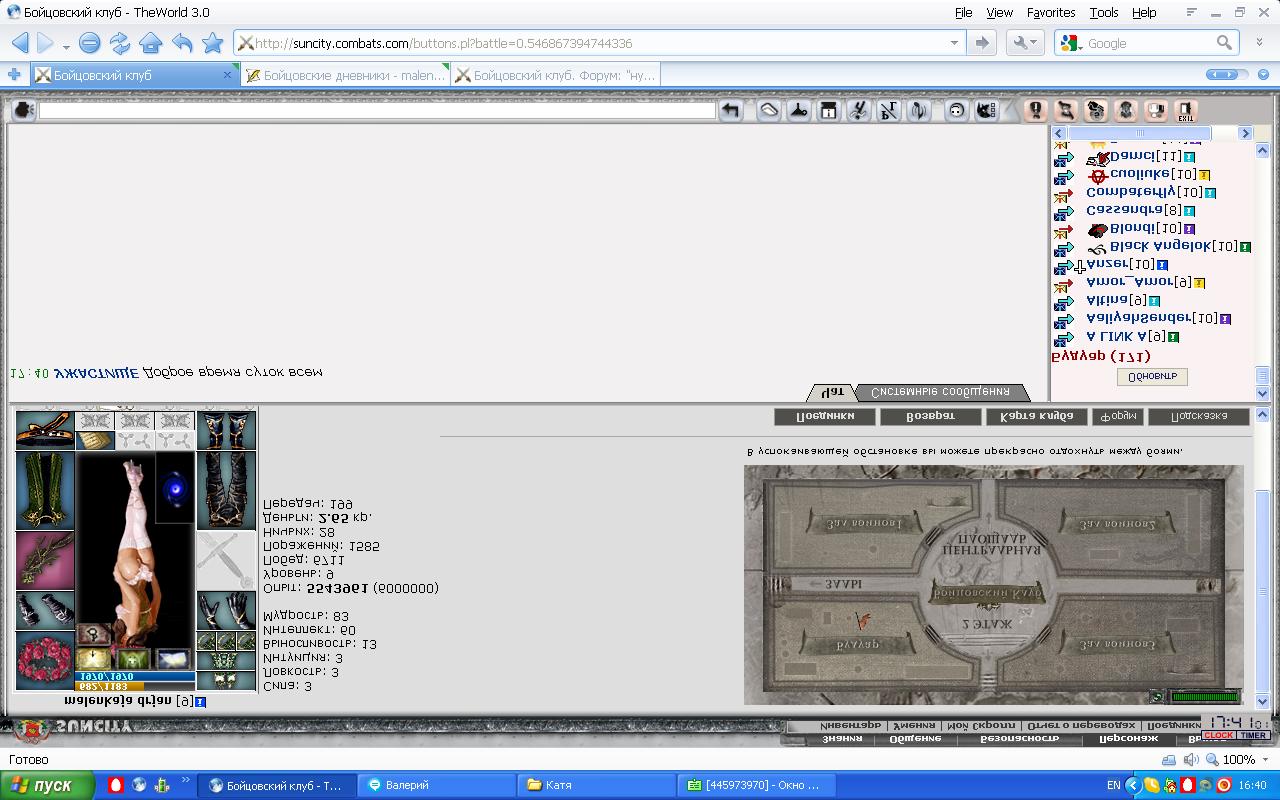Image resolution: width=1280 pixels, height=800 pixels.
Task: Click the exclamation mark icon in the game toolbar
Action: (x=1036, y=111)
